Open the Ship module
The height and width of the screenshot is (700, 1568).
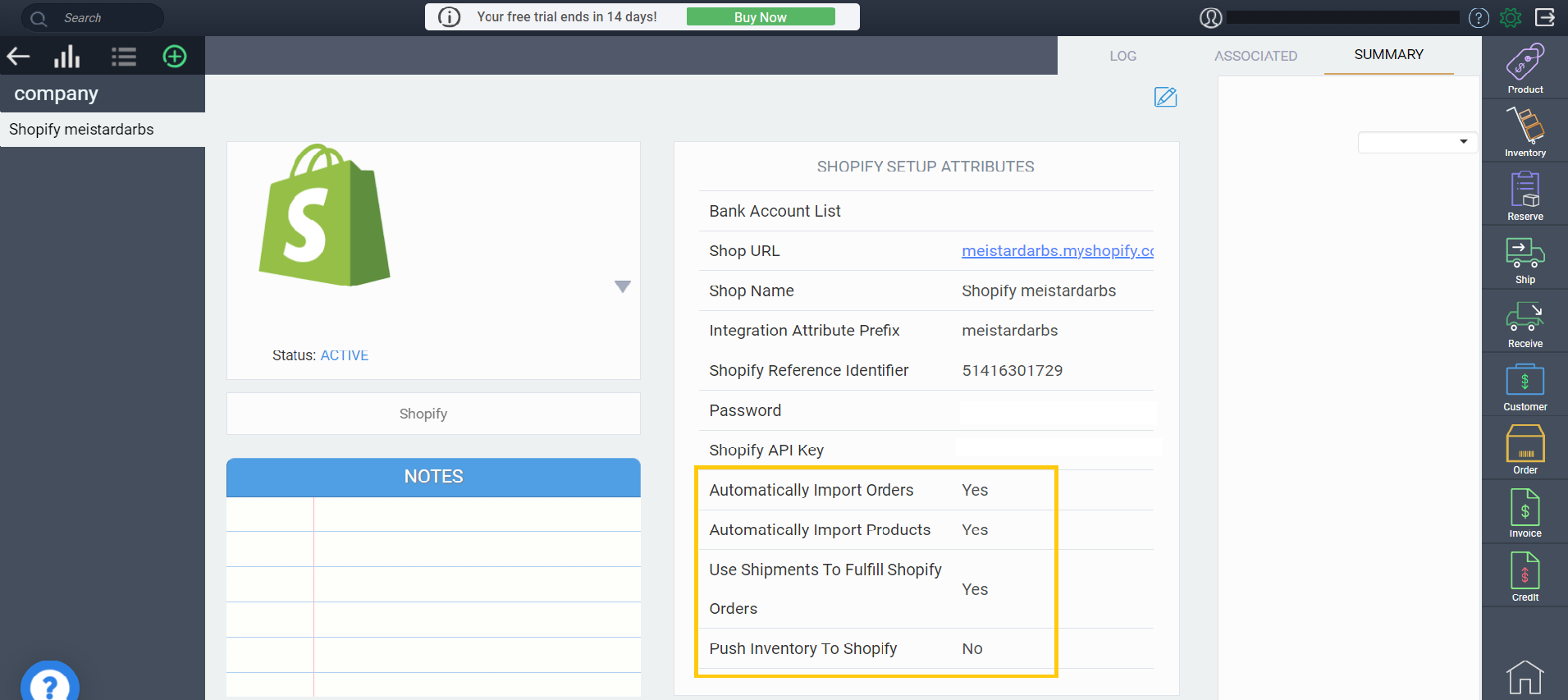1525,259
